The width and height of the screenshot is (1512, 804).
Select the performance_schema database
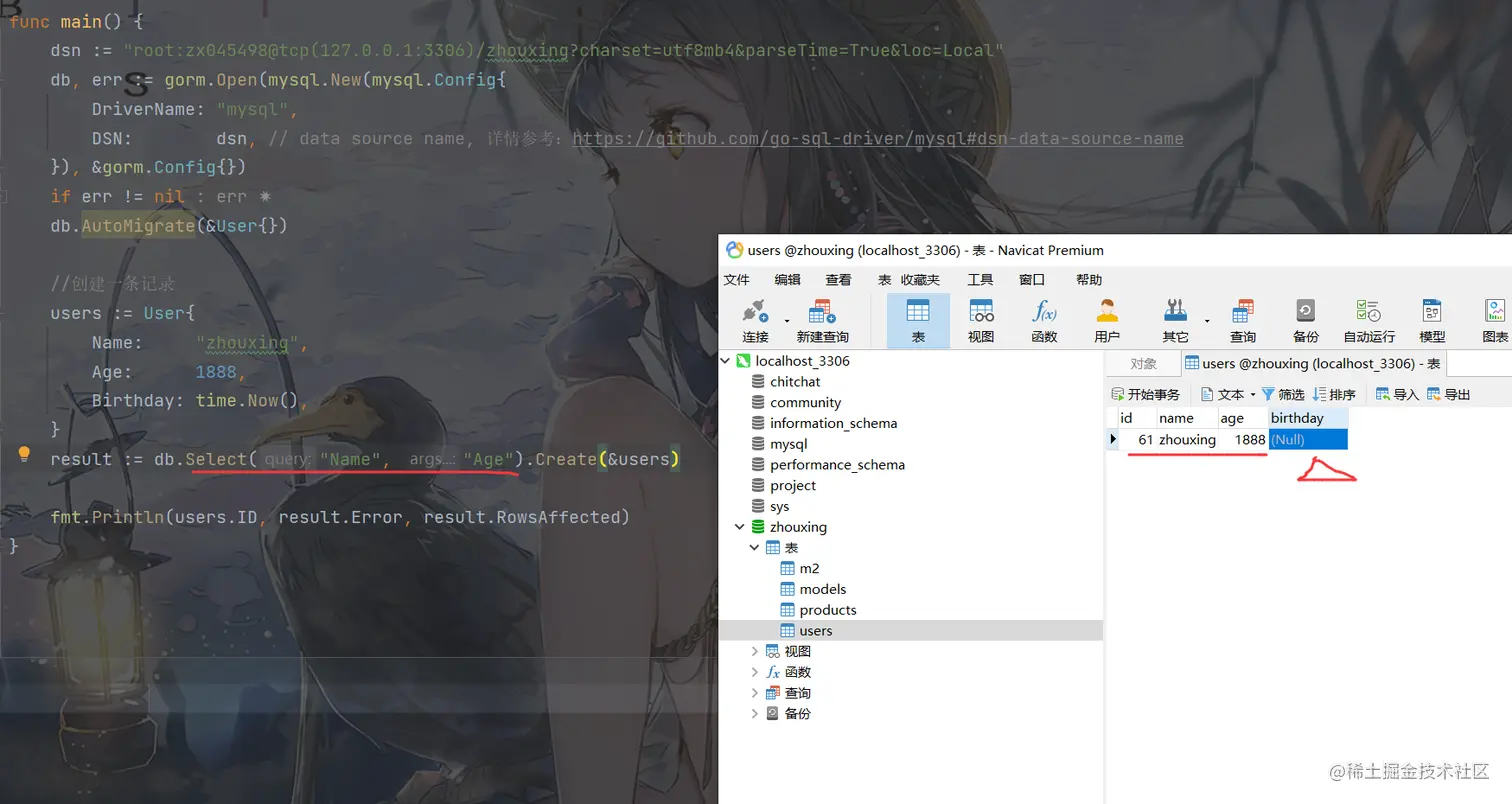(837, 465)
